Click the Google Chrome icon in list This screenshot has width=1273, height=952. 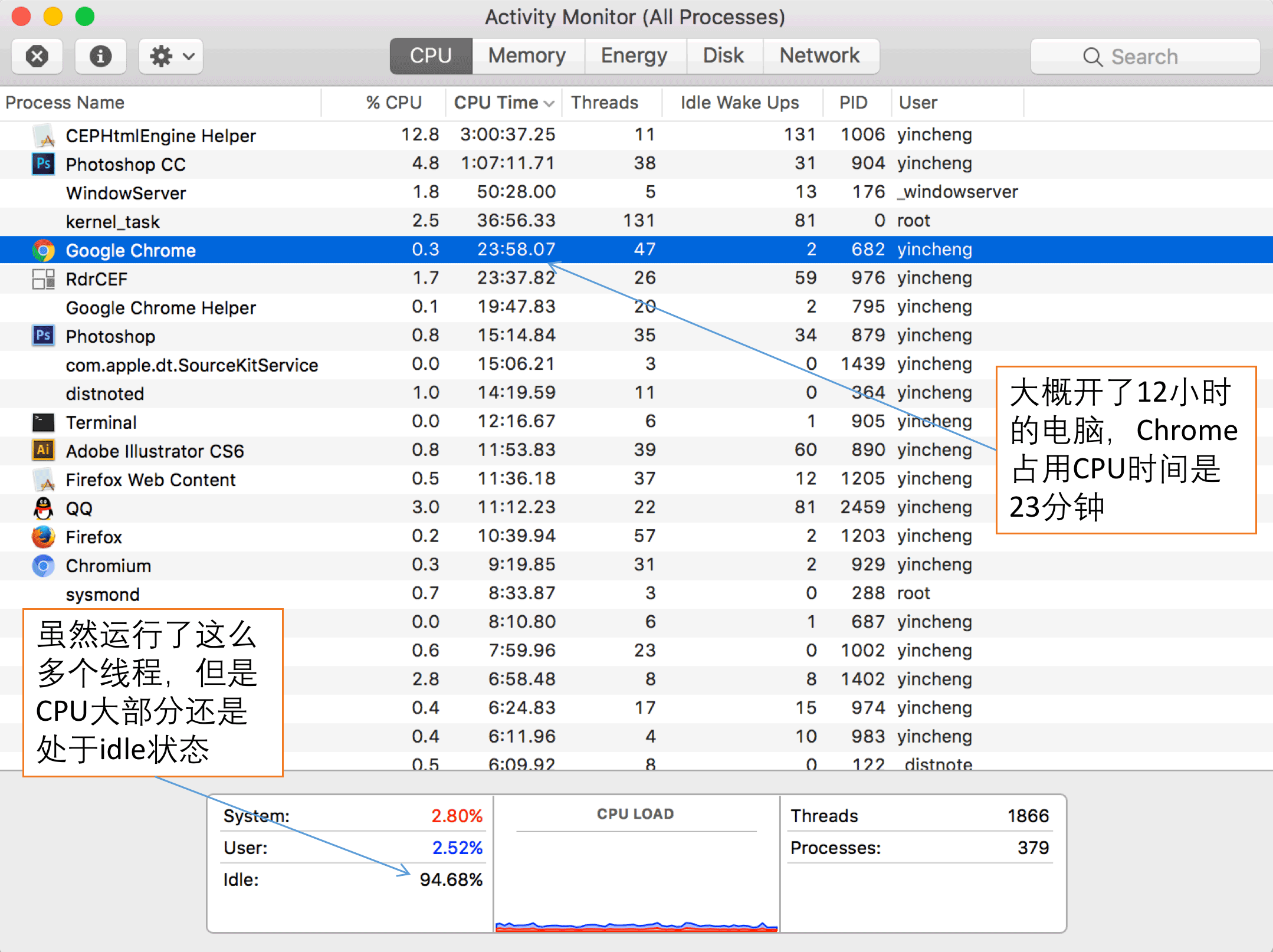pos(43,250)
